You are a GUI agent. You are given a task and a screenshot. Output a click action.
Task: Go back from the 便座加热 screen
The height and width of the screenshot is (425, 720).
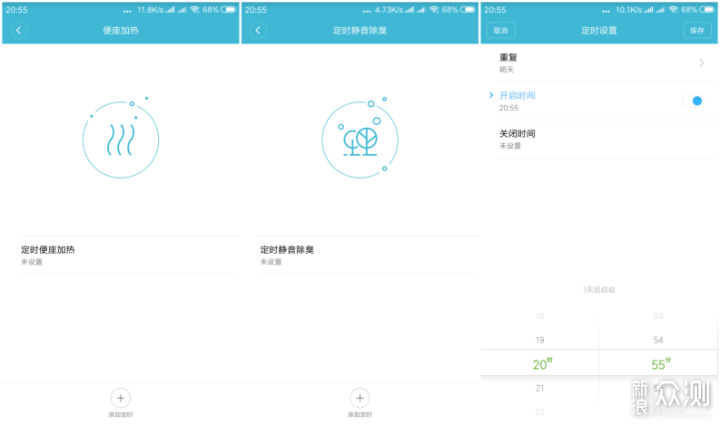click(x=19, y=30)
